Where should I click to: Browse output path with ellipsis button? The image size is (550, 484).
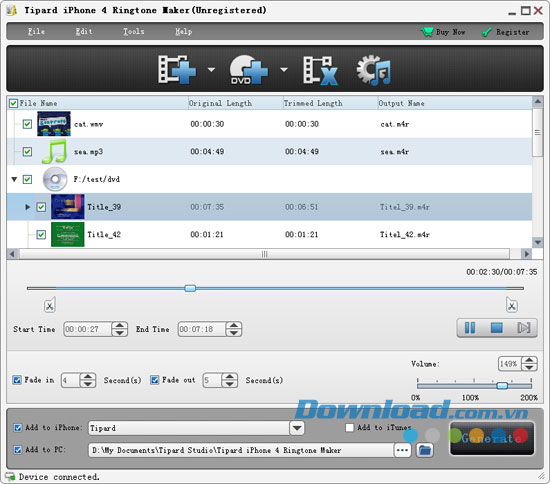point(402,450)
